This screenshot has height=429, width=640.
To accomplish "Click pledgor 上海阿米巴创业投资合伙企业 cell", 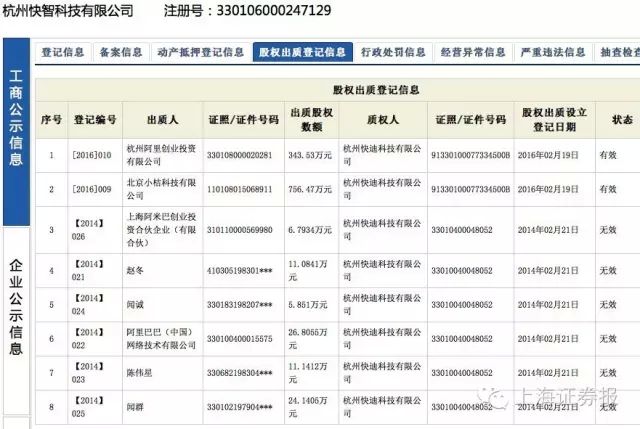I will pyautogui.click(x=162, y=230).
